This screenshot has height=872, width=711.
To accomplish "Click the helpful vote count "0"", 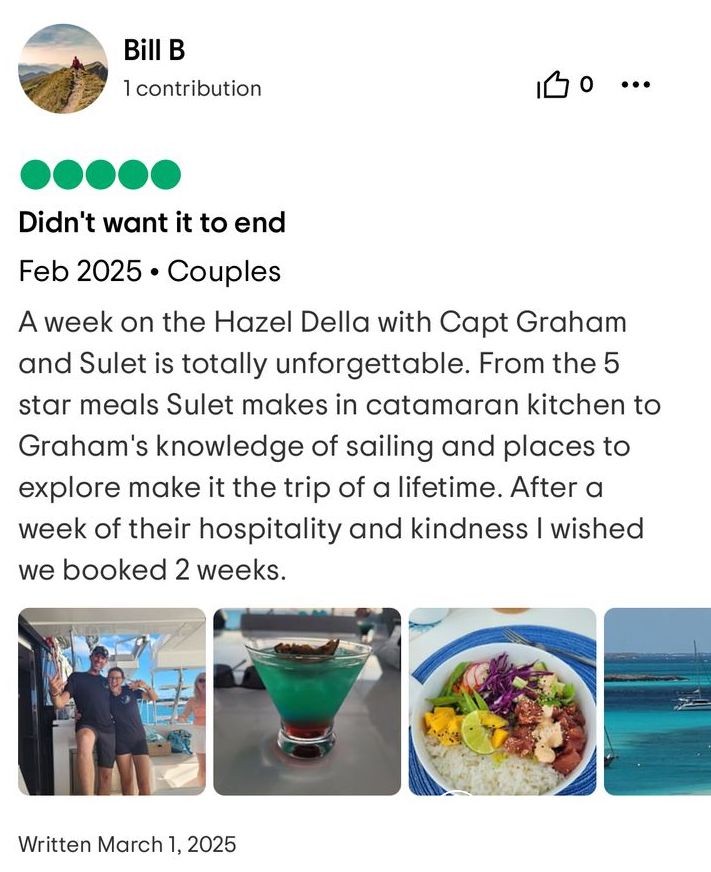I will click(x=586, y=85).
